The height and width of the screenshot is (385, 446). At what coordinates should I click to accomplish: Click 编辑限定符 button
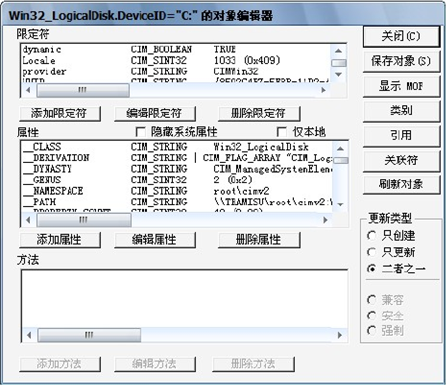[154, 114]
